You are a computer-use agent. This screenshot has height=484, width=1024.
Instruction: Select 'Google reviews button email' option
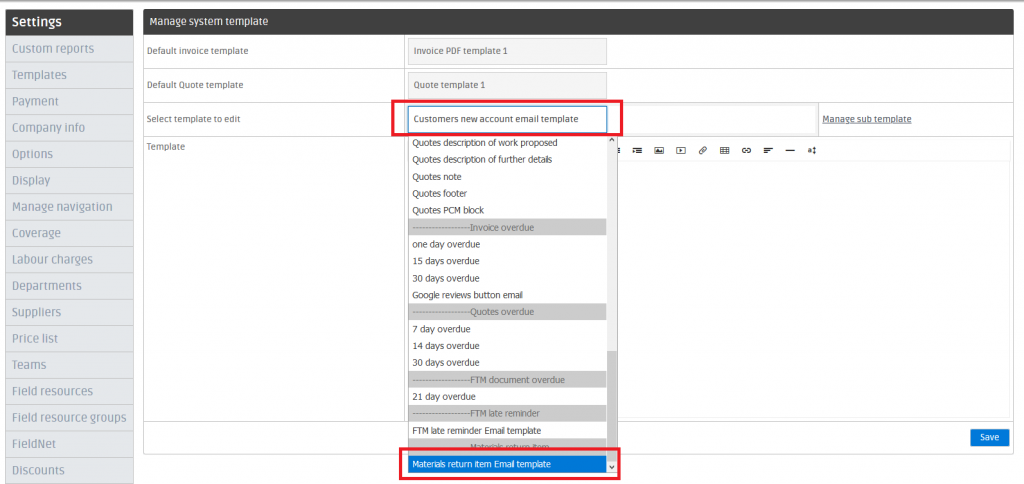[507, 295]
